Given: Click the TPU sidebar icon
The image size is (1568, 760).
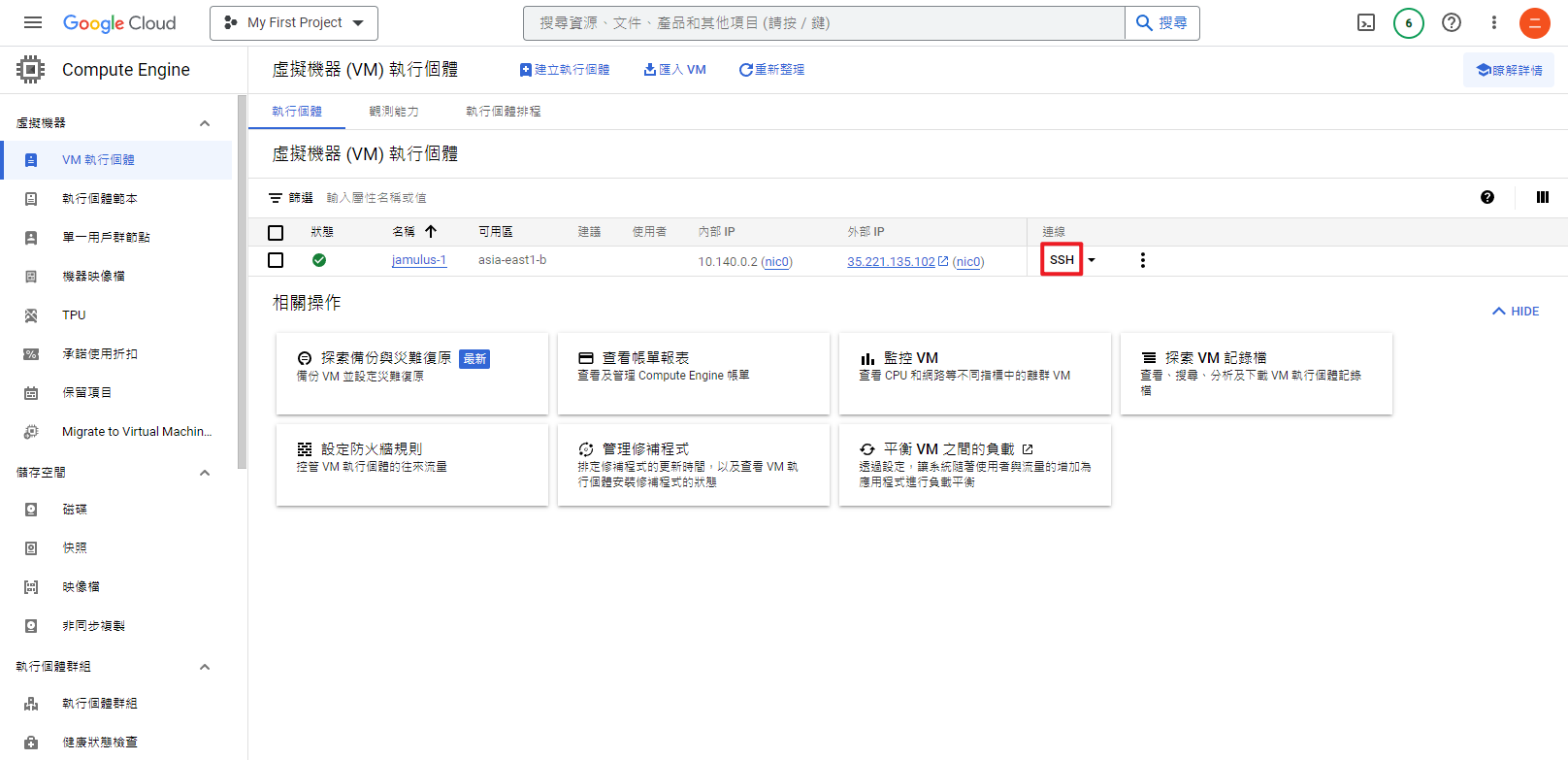Looking at the screenshot, I should [x=31, y=315].
